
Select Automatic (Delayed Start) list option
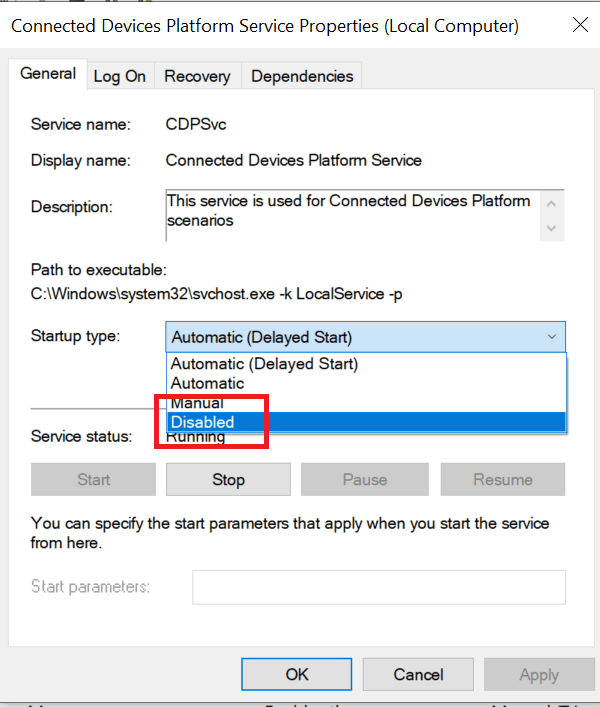point(366,364)
